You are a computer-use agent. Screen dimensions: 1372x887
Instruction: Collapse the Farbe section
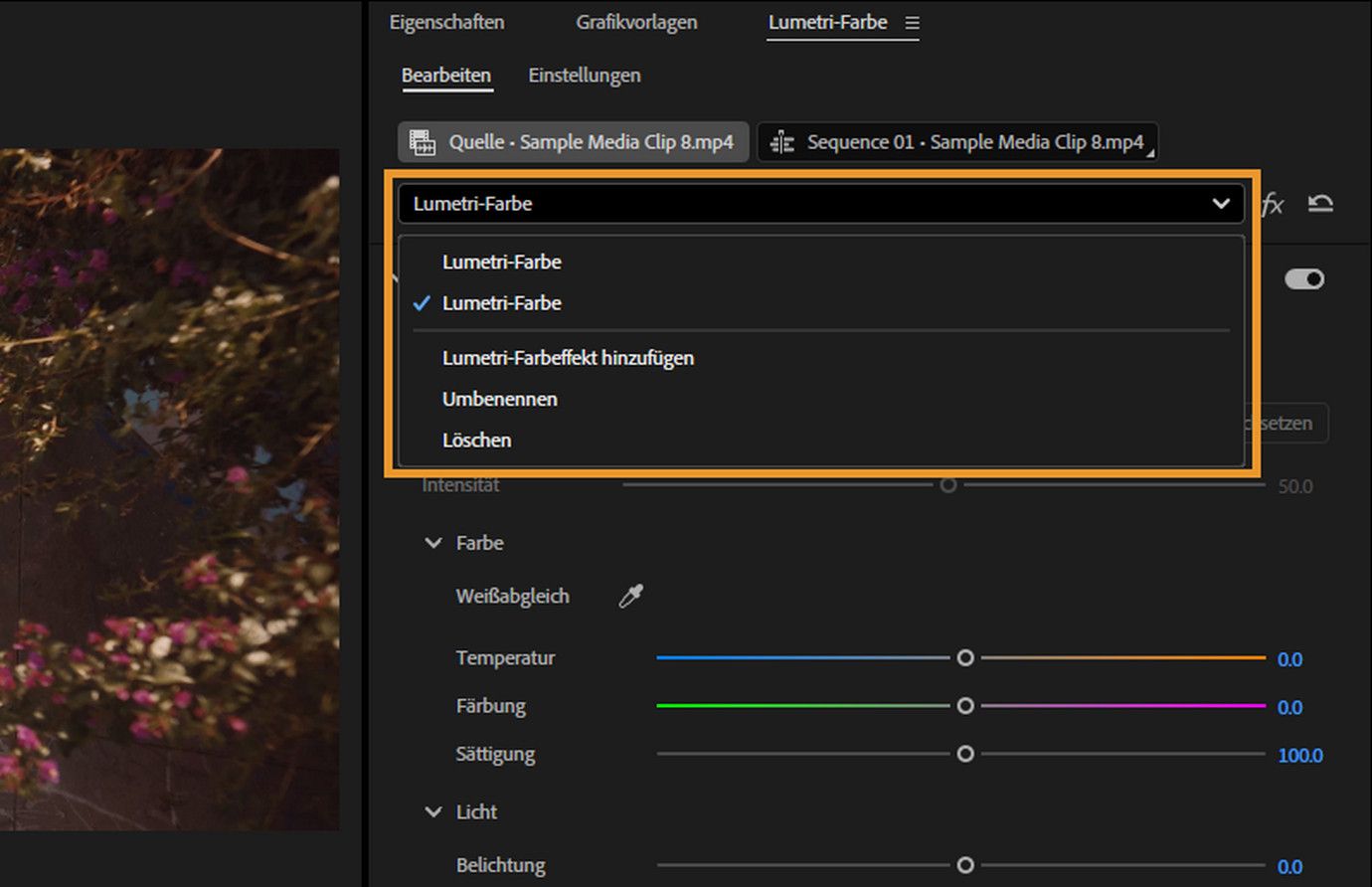coord(431,542)
